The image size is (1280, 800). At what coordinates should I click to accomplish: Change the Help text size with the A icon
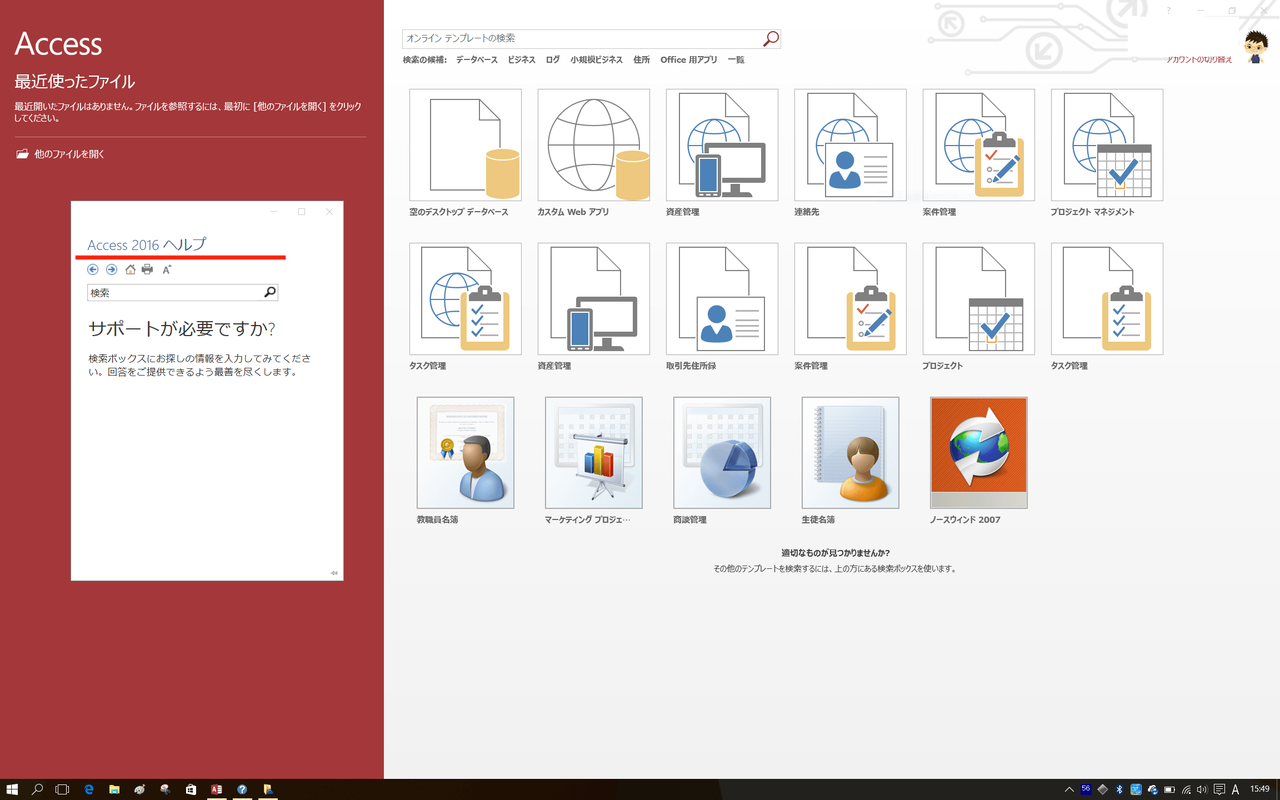167,269
